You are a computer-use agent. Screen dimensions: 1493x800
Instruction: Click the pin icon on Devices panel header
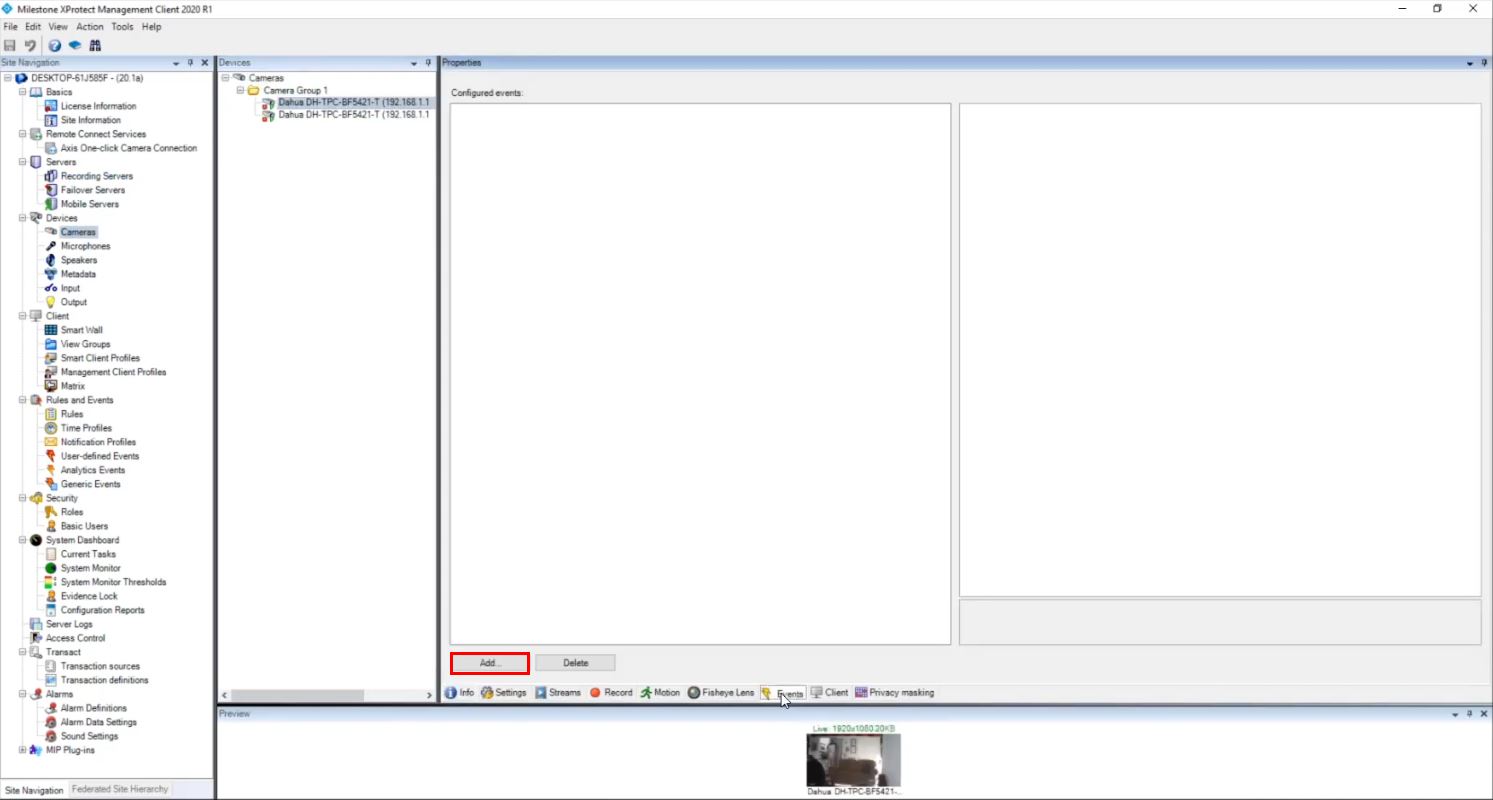click(x=428, y=63)
